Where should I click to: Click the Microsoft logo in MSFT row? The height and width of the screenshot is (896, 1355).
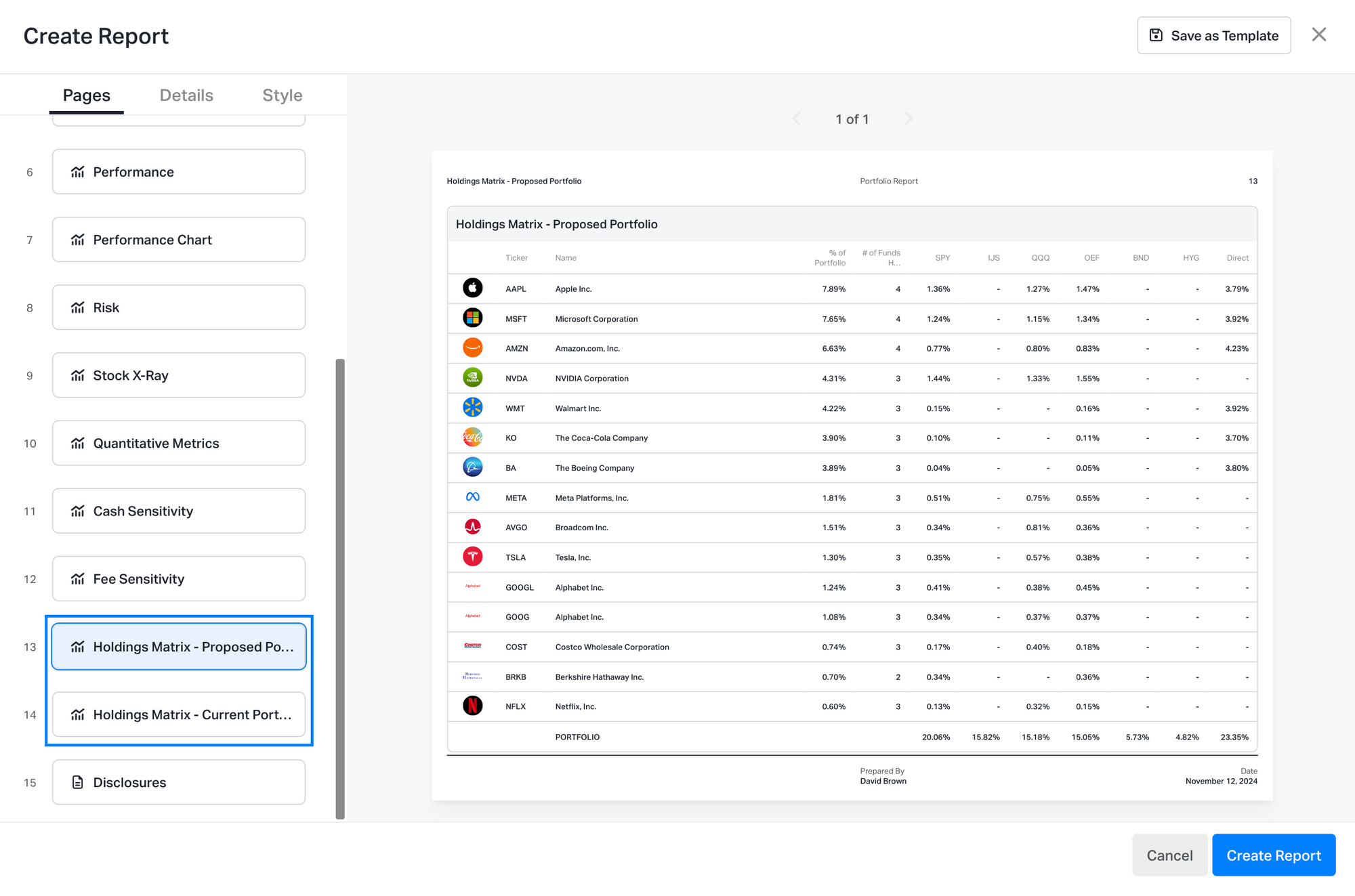click(x=473, y=318)
